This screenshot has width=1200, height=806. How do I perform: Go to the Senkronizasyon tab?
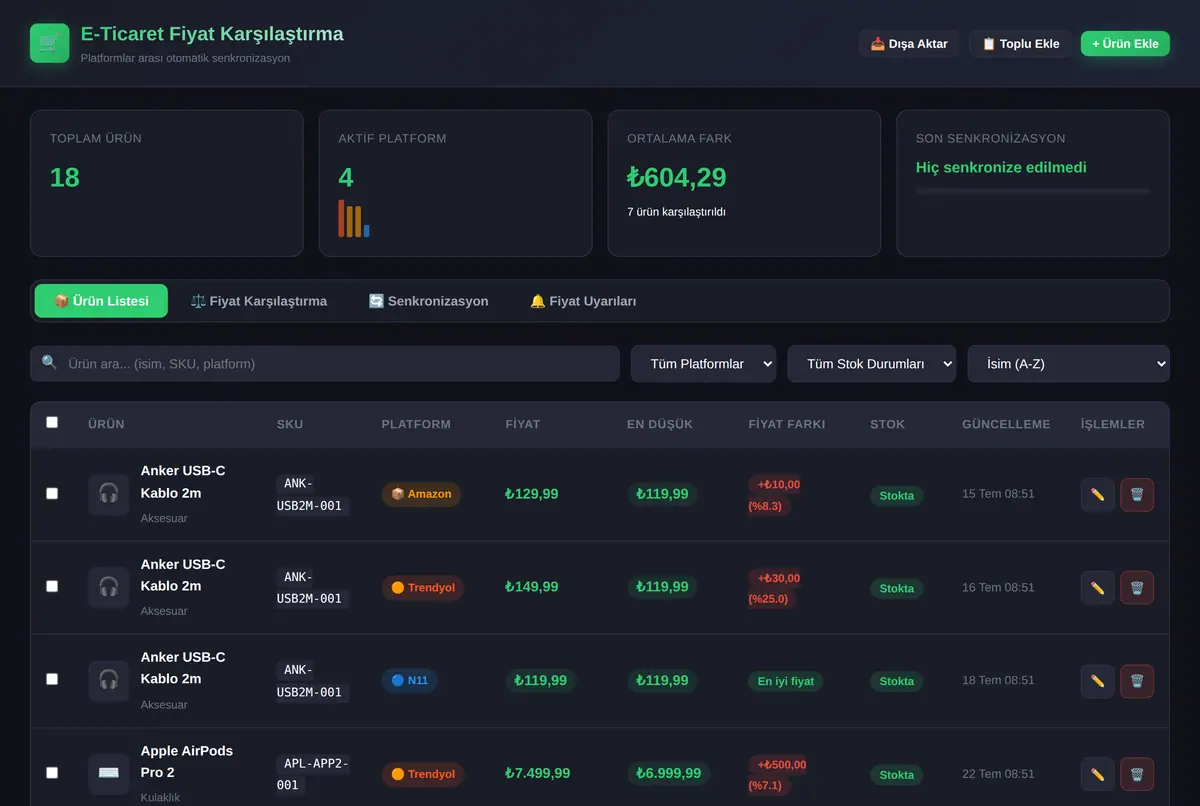point(428,301)
